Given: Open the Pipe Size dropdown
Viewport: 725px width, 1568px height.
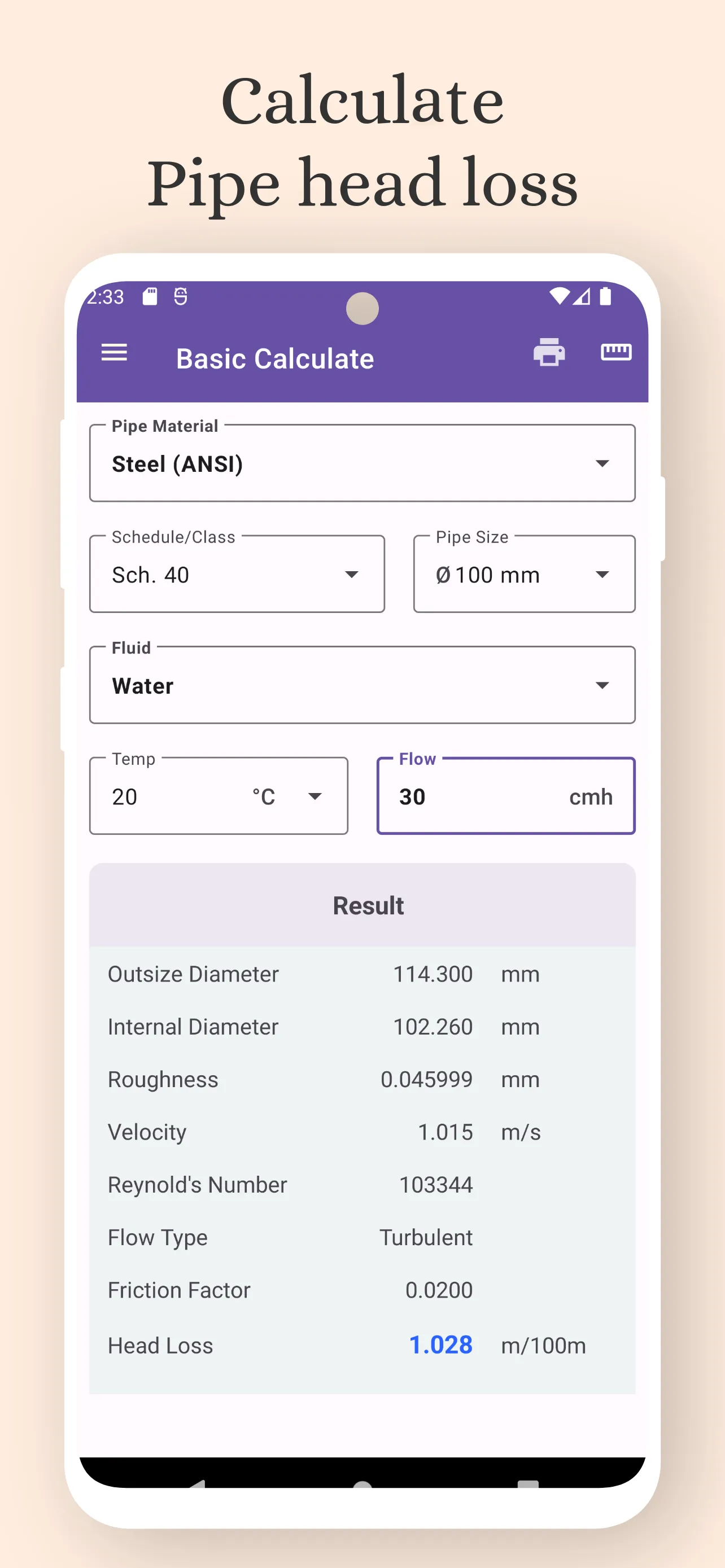Looking at the screenshot, I should click(524, 574).
